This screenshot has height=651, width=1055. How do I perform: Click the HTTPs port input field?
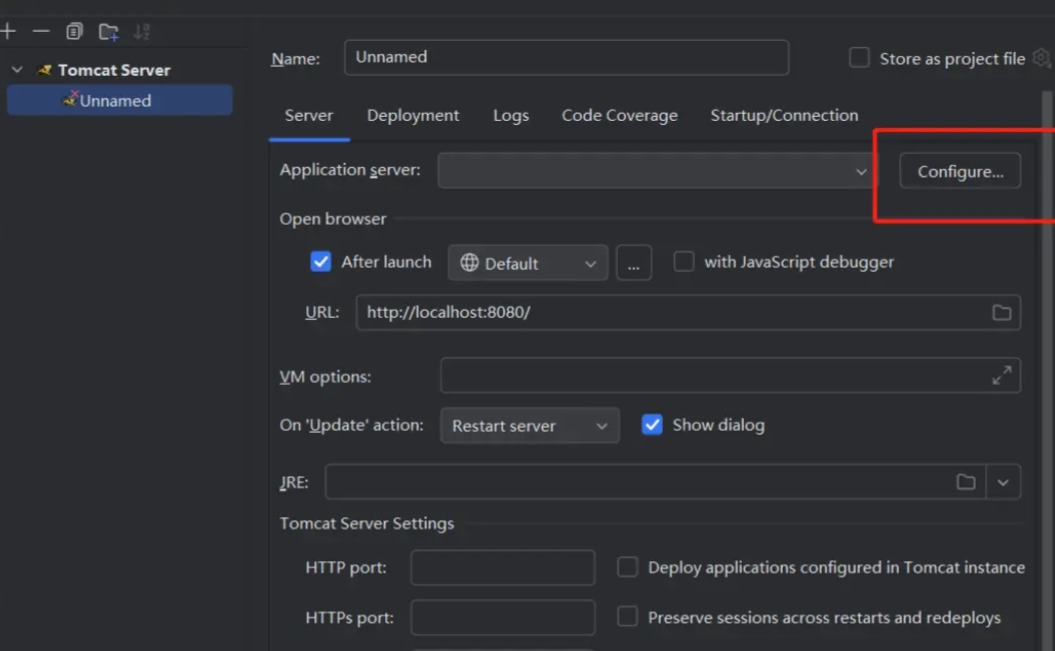[503, 617]
